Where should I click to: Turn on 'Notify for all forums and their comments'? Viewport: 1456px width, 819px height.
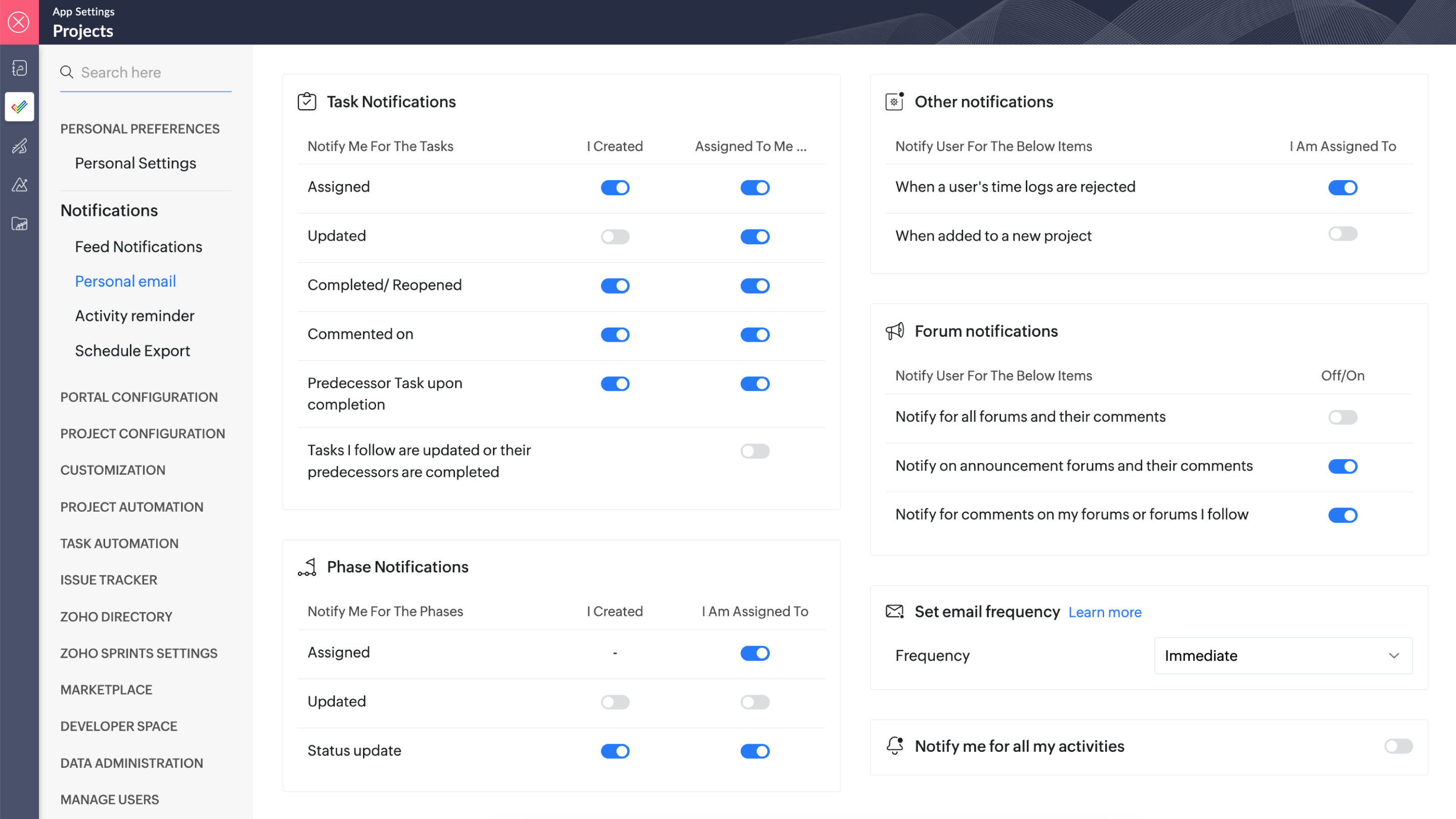tap(1342, 417)
